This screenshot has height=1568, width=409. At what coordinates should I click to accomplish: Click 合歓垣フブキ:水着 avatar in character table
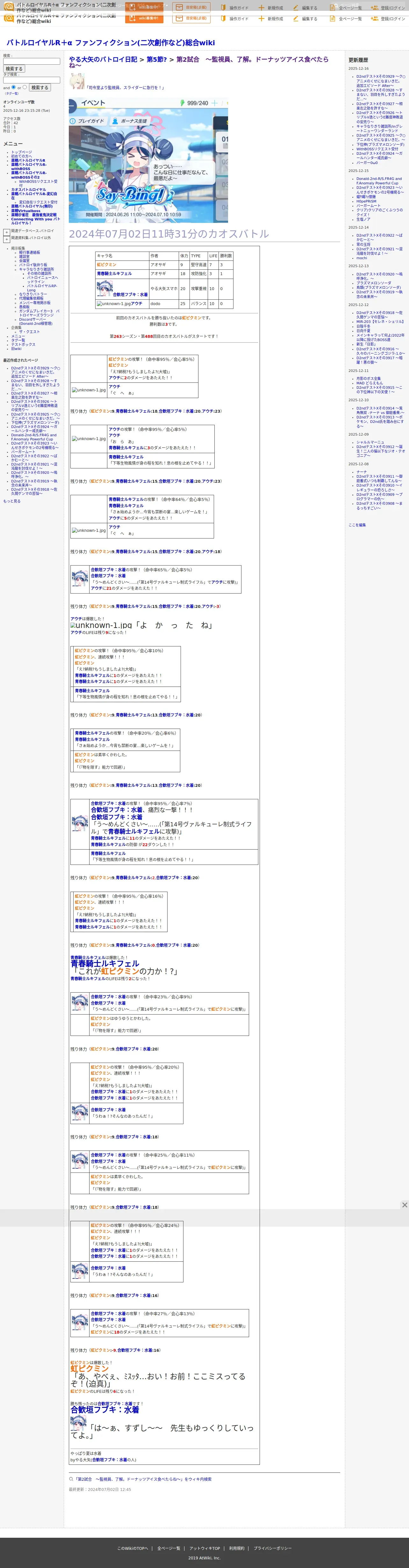[x=104, y=287]
